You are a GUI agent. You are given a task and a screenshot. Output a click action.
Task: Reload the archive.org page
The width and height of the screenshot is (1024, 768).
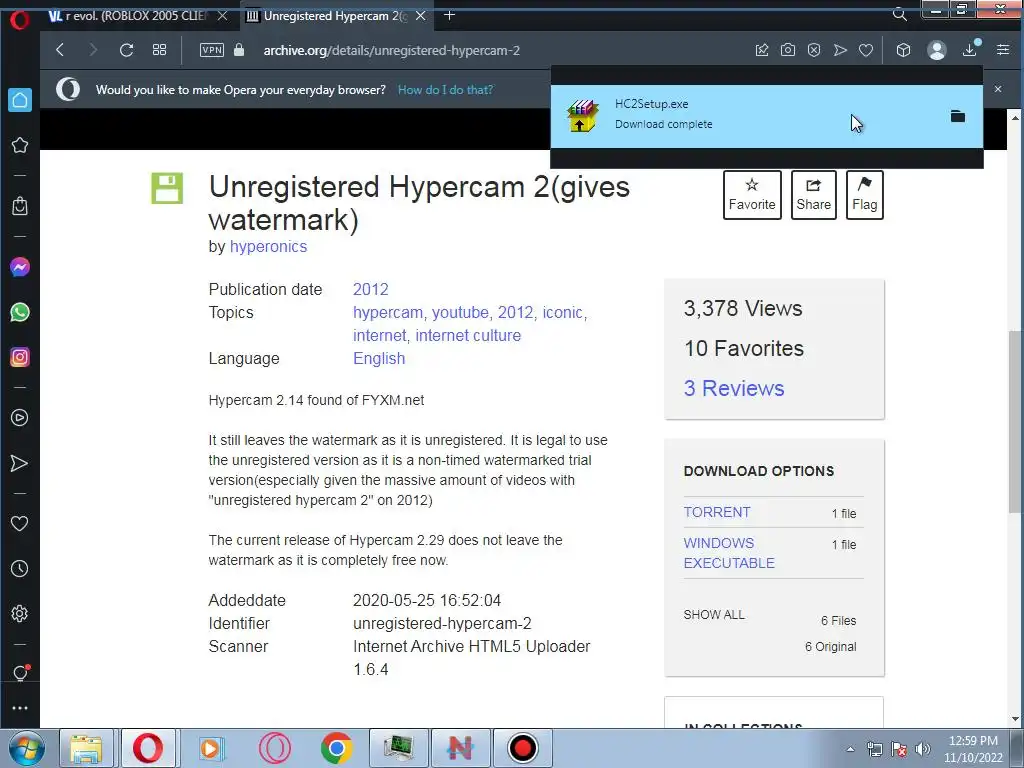(x=127, y=50)
